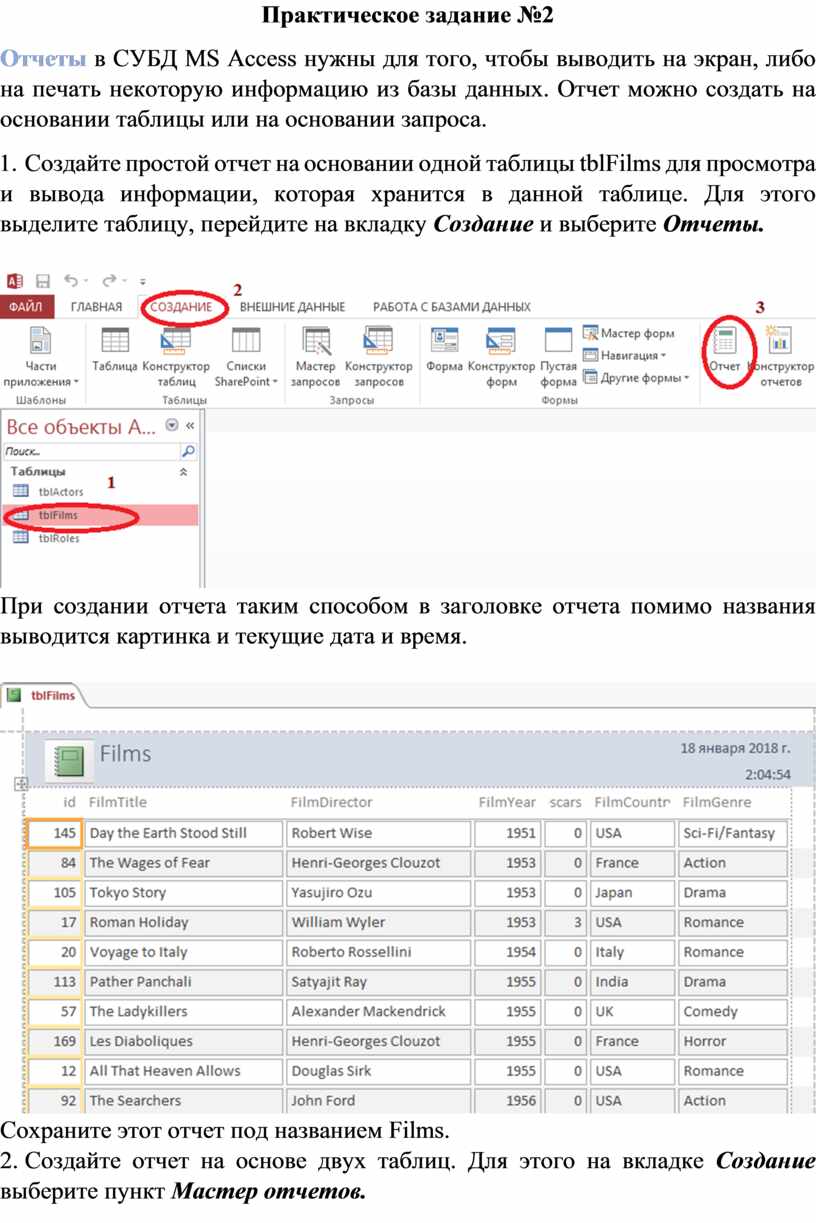Click the Tokyo Story cell
Viewport: 816px width, 1223px height.
(x=184, y=893)
